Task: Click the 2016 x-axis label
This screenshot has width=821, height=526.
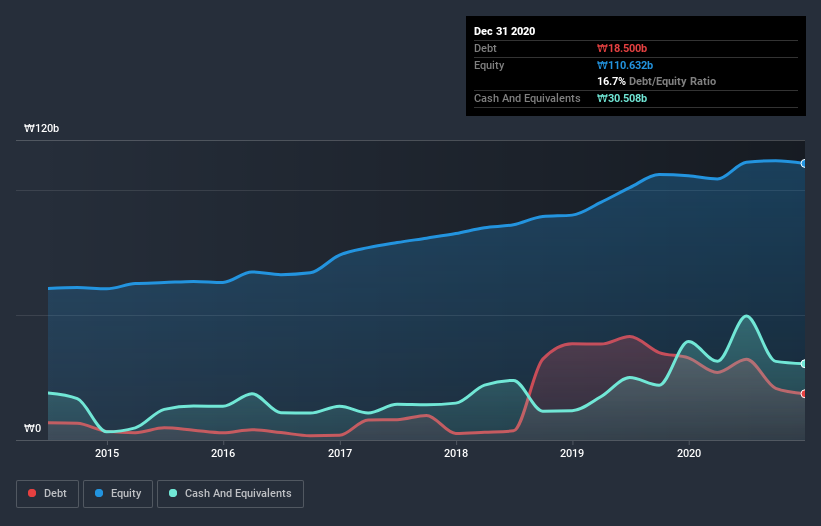Action: click(223, 453)
